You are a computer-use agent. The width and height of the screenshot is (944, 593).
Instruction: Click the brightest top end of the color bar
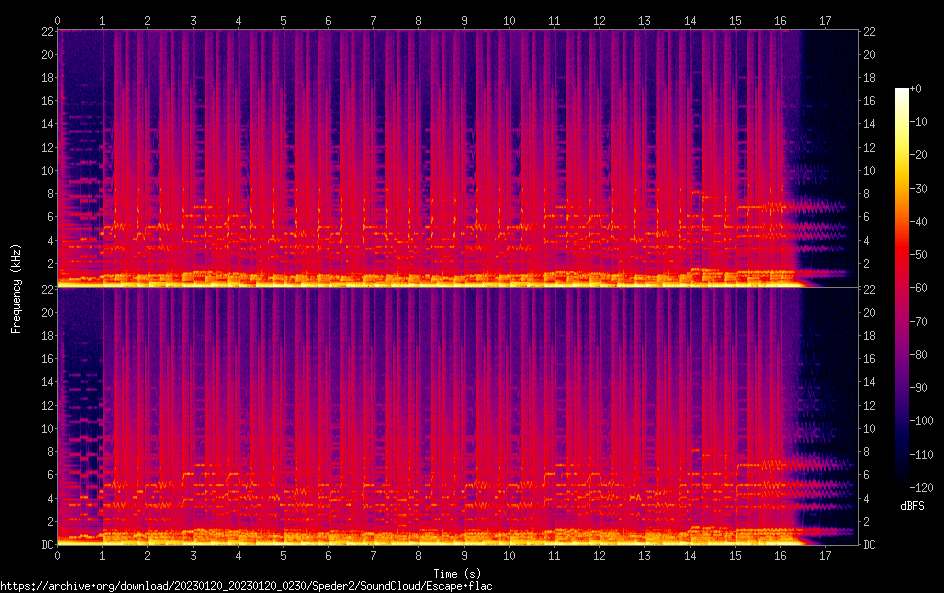[902, 91]
